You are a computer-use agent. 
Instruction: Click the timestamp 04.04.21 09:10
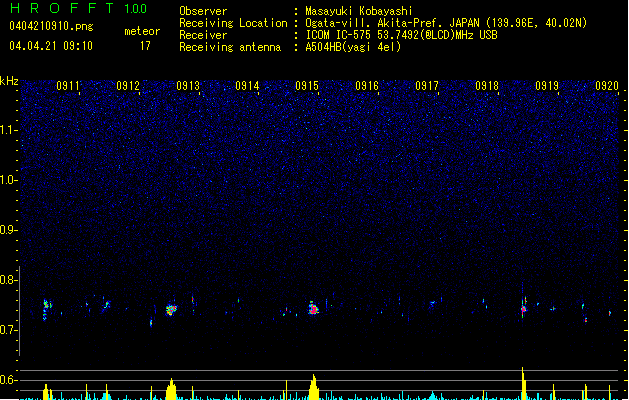51,46
